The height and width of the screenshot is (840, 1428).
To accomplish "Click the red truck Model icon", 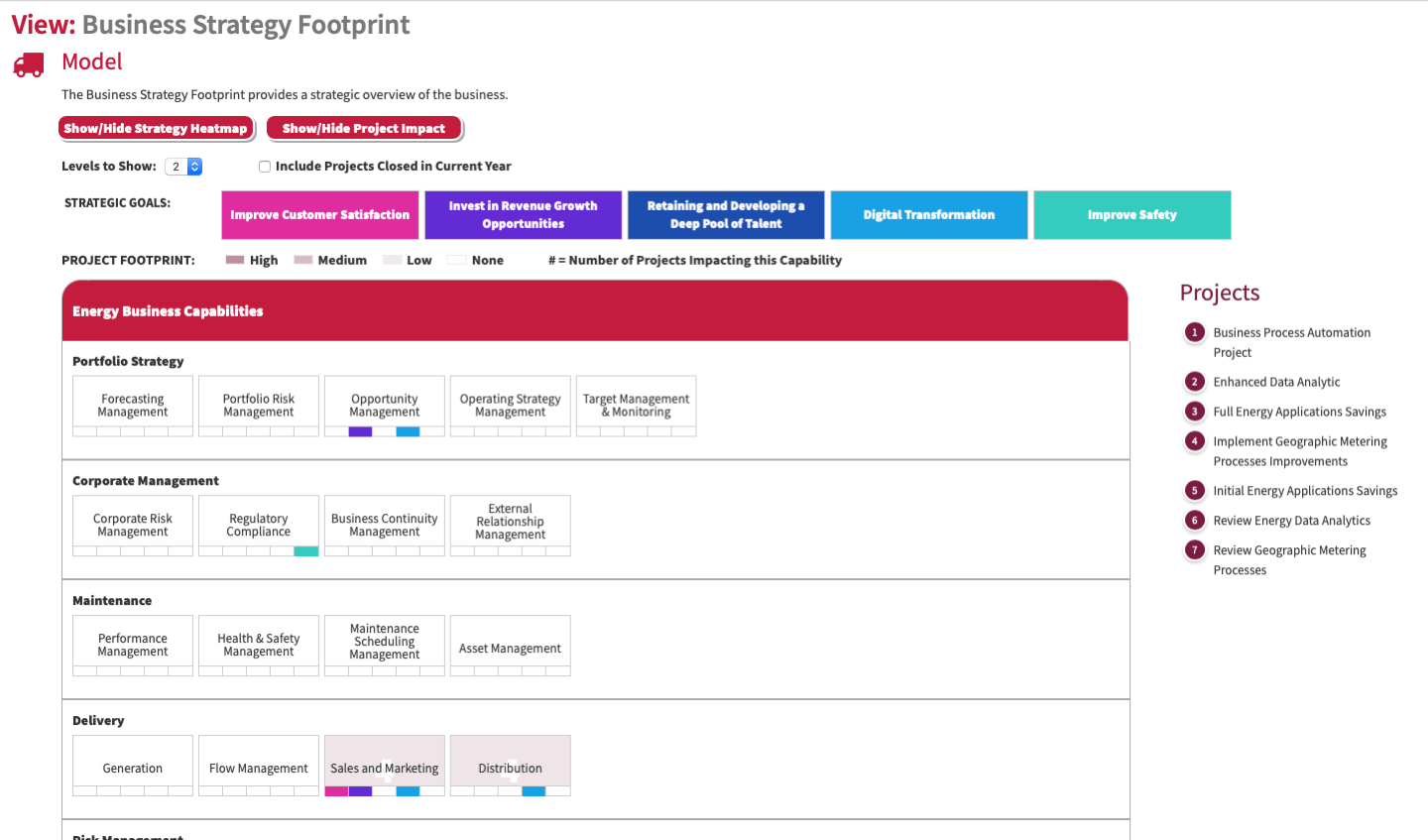I will (29, 64).
